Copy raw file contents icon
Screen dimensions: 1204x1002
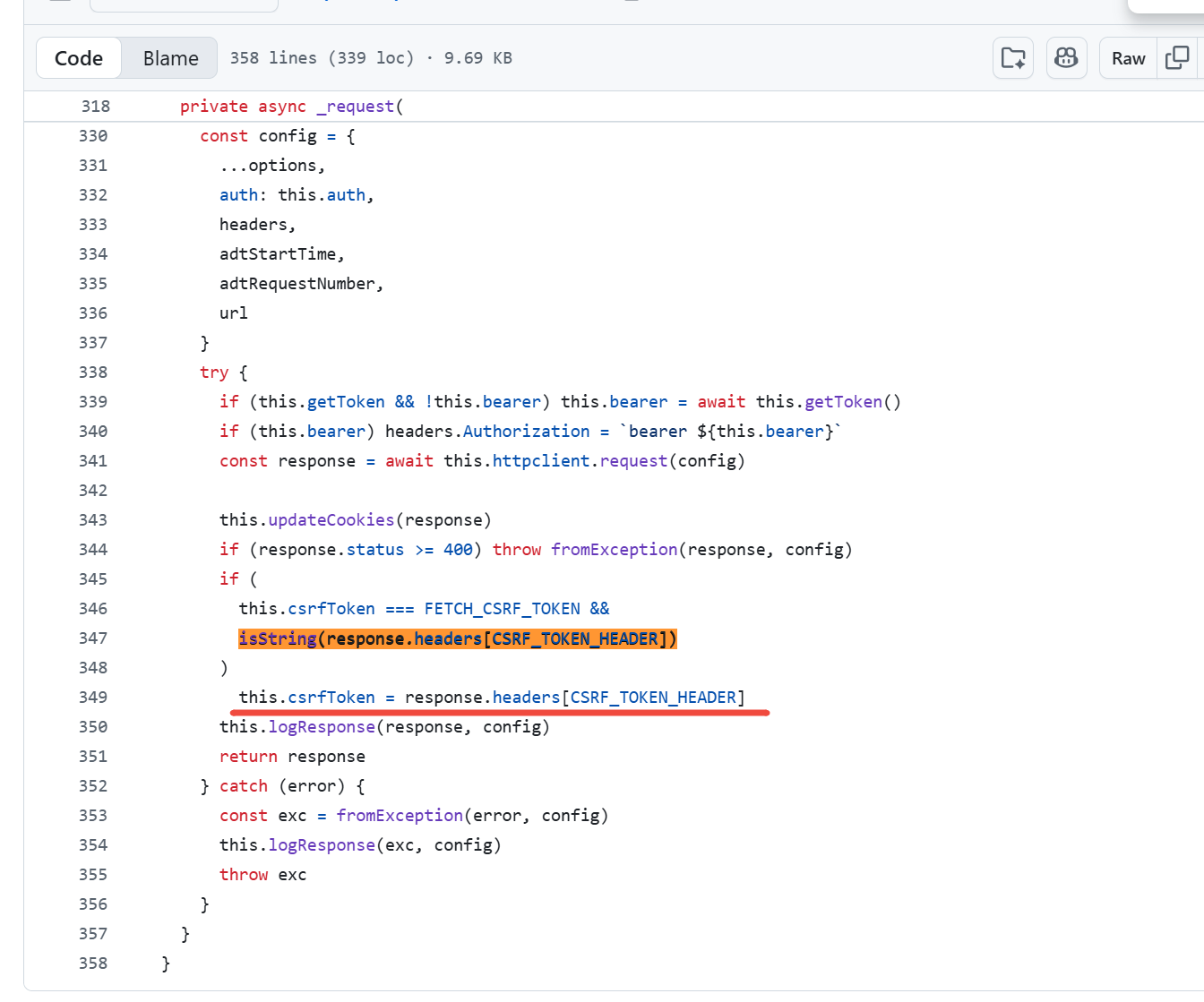pyautogui.click(x=1177, y=58)
